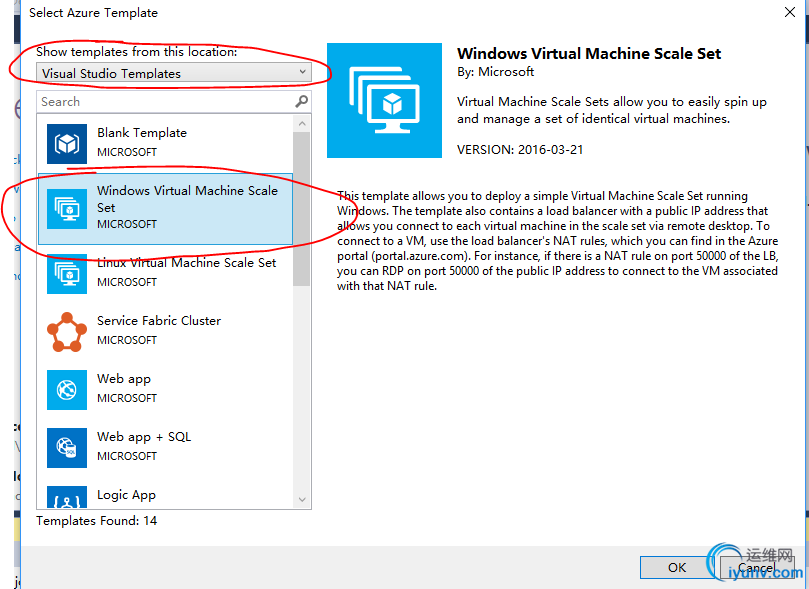Viewport: 809px width, 589px height.
Task: Select the Web app + SQL entry
Action: coord(166,448)
